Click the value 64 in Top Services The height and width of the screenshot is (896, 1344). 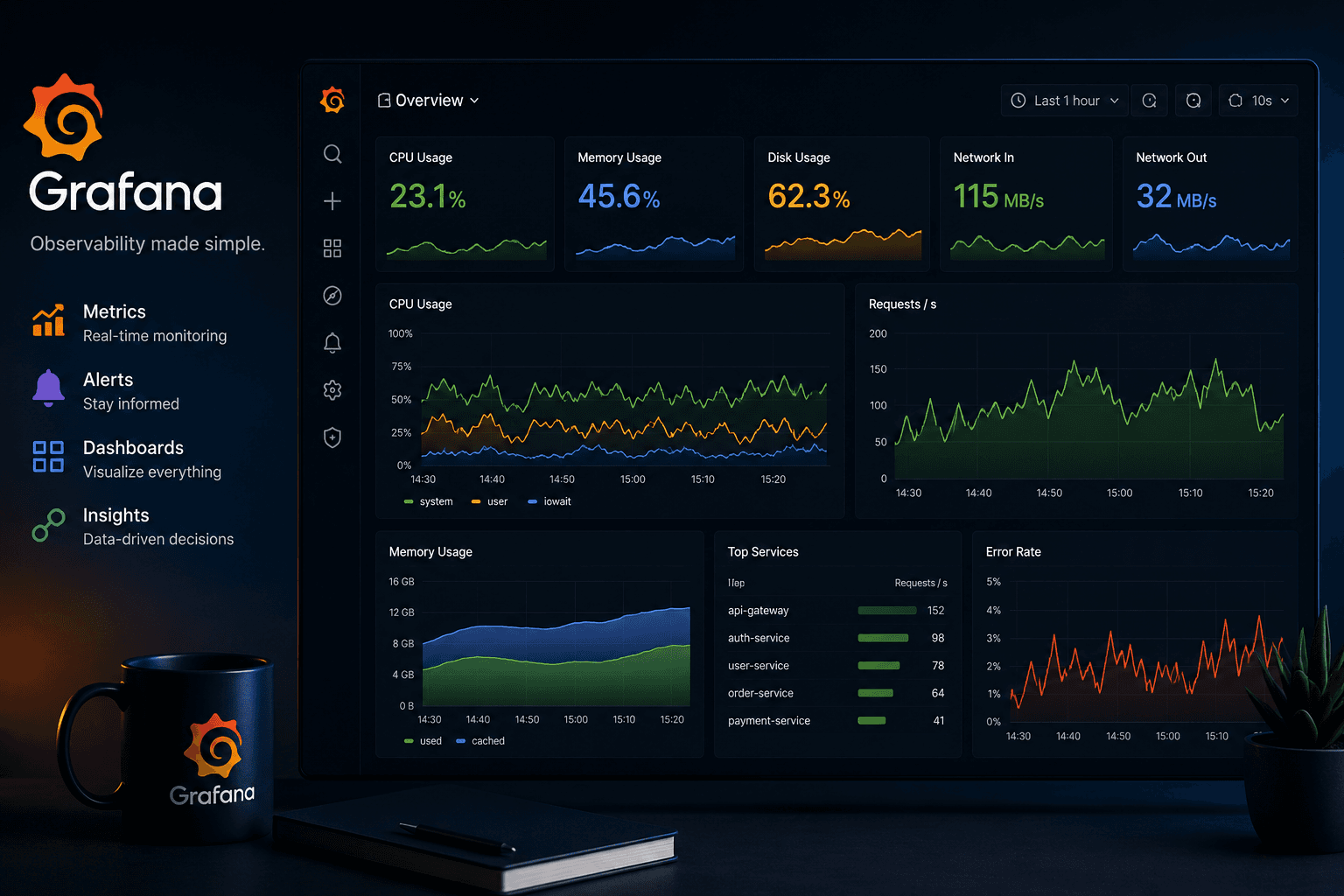tap(938, 693)
